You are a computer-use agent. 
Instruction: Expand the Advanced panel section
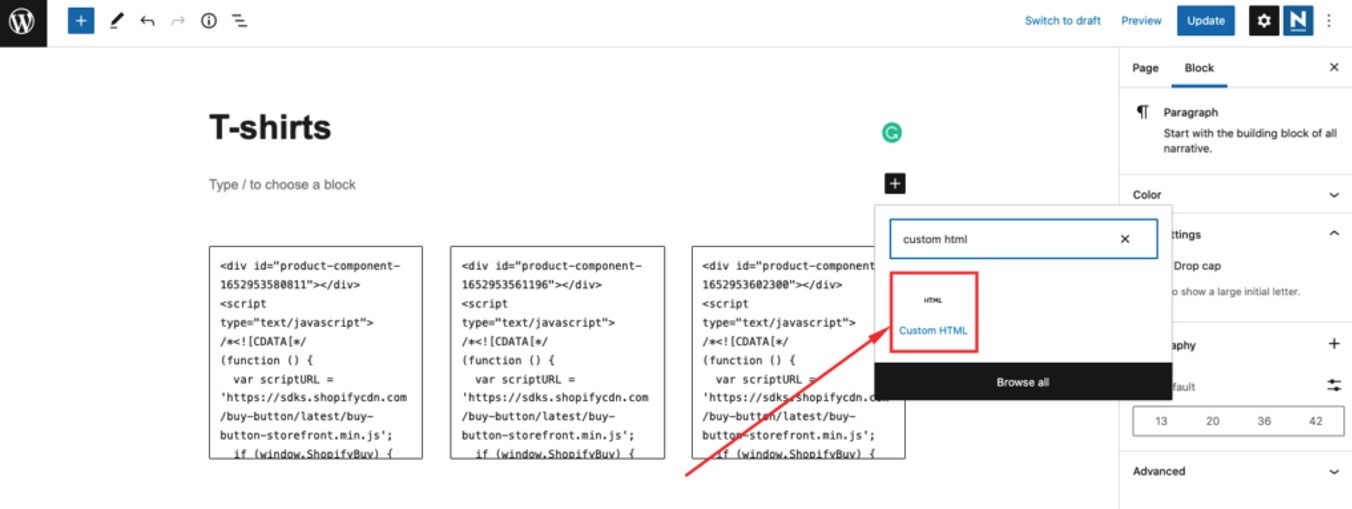tap(1333, 471)
